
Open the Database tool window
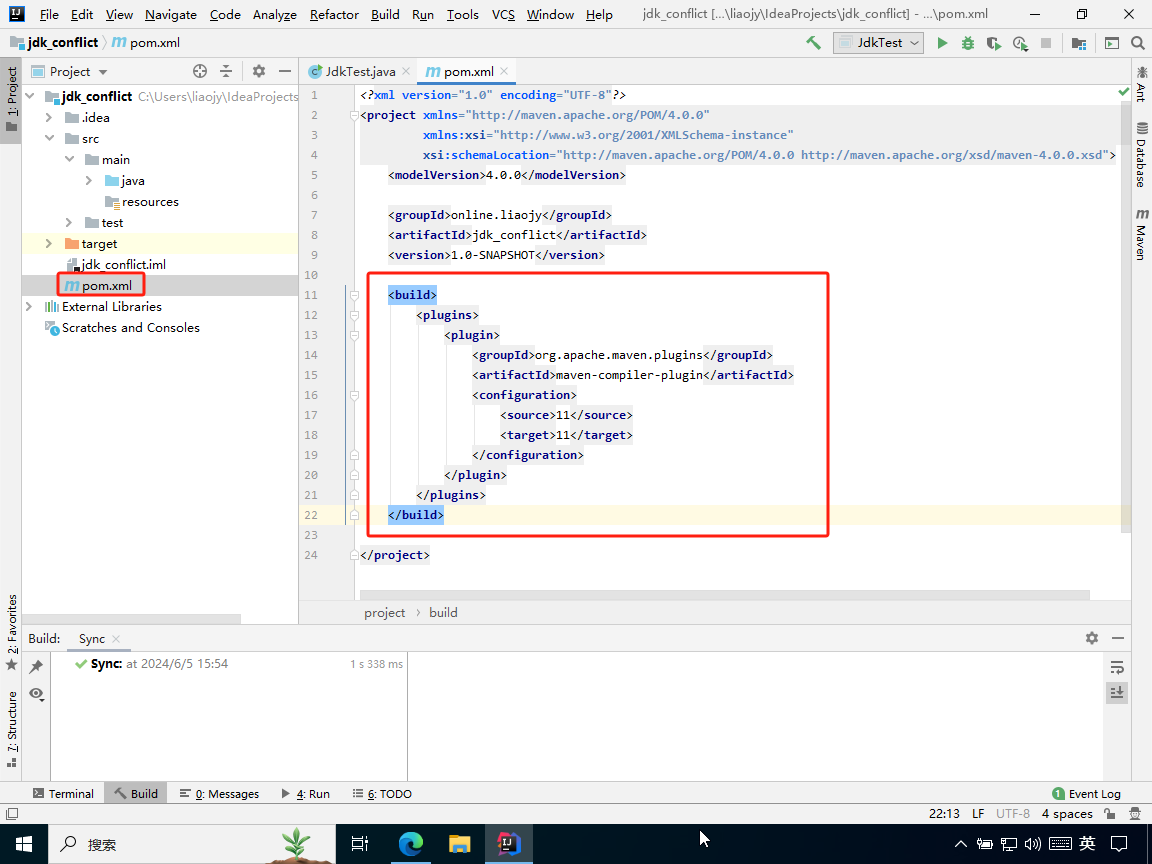[x=1141, y=155]
